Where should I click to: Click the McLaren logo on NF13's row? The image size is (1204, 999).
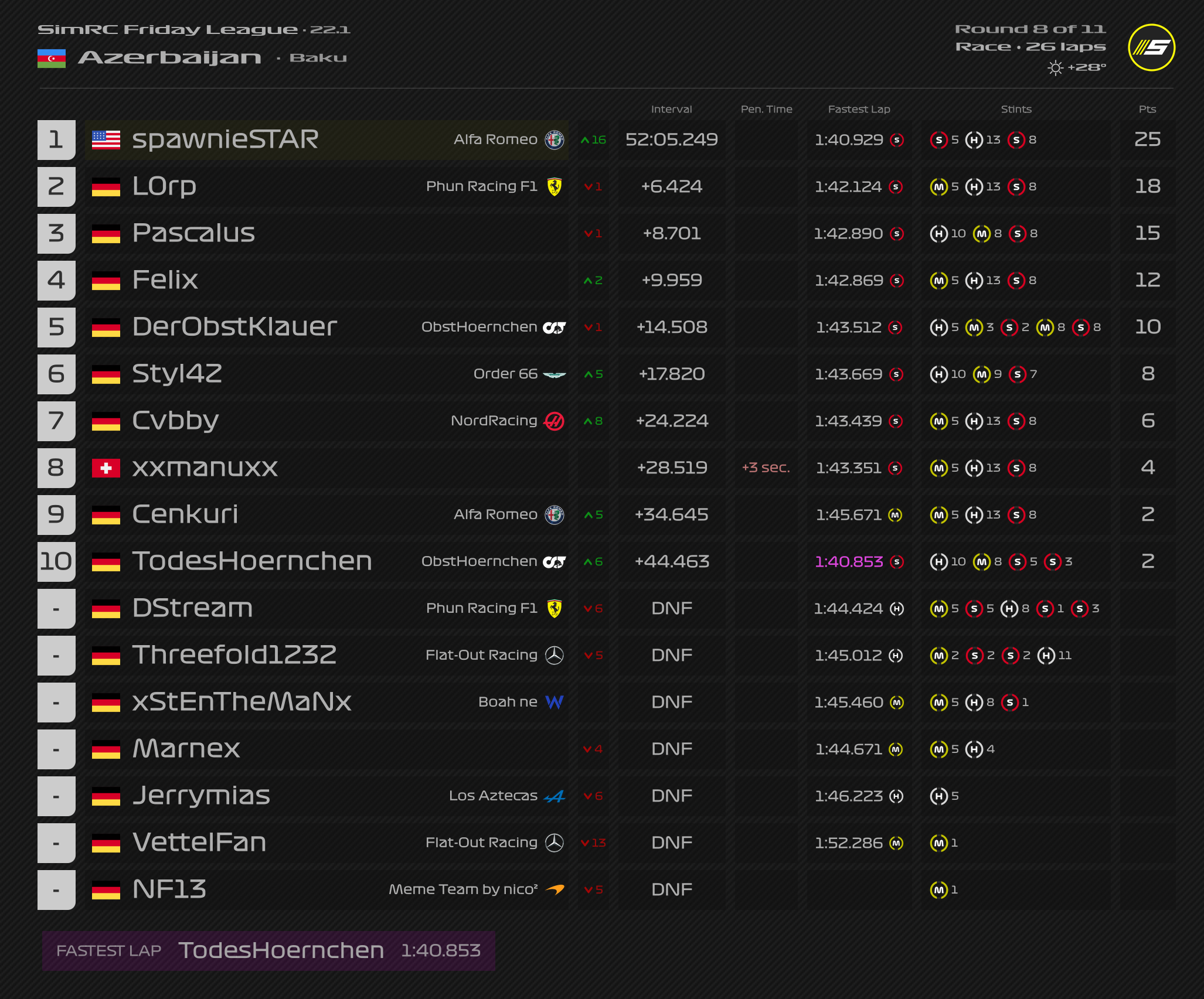(x=554, y=889)
